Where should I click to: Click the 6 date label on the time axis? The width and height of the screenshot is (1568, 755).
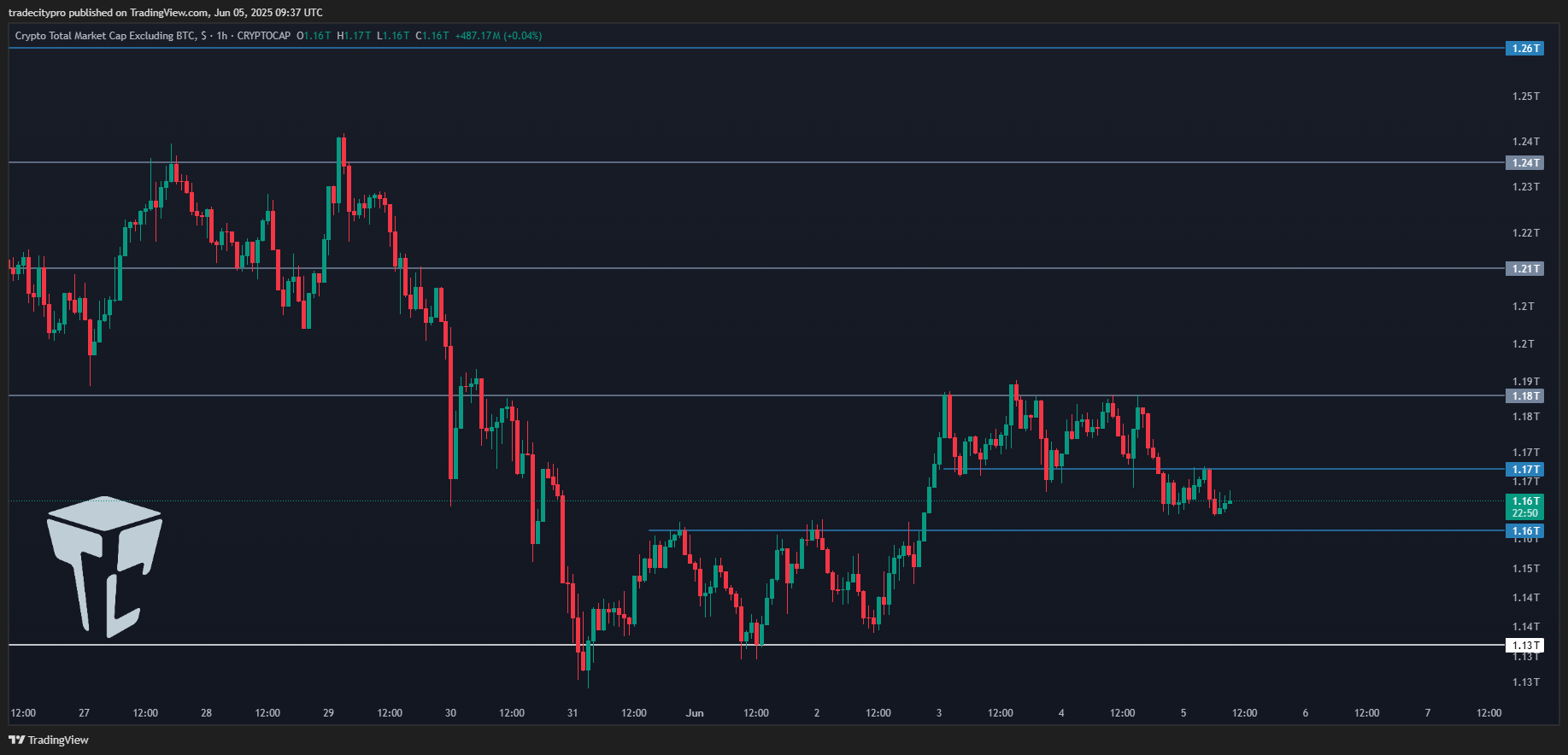1305,712
